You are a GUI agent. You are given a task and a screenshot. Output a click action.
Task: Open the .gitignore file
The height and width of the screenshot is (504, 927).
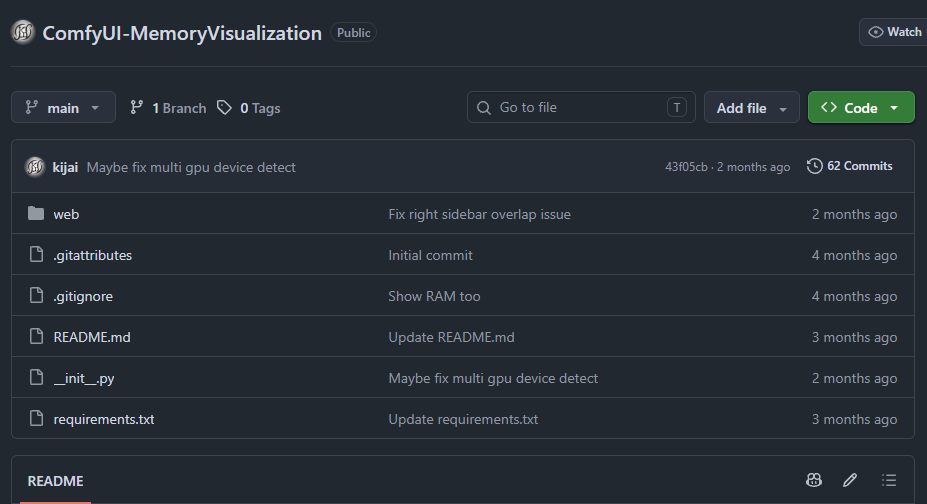(x=83, y=296)
